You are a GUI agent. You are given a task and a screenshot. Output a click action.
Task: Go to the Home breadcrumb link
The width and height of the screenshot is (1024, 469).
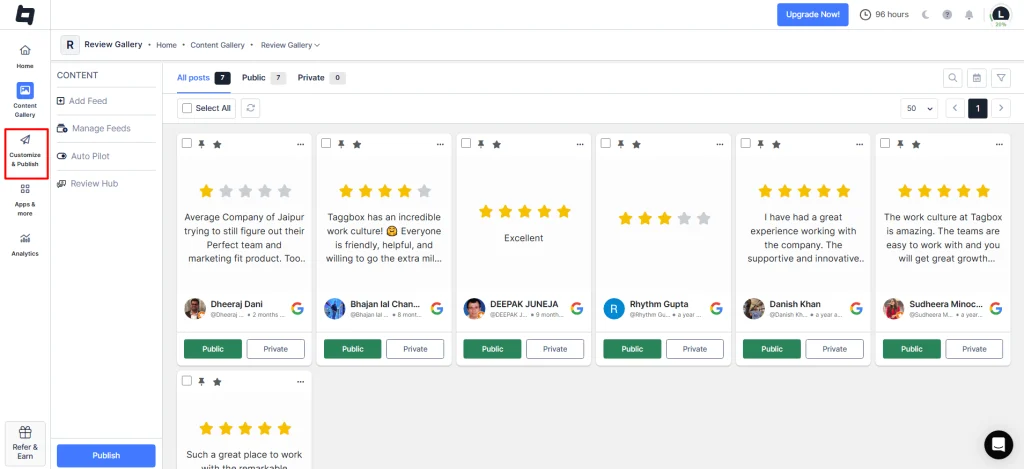[x=167, y=45]
